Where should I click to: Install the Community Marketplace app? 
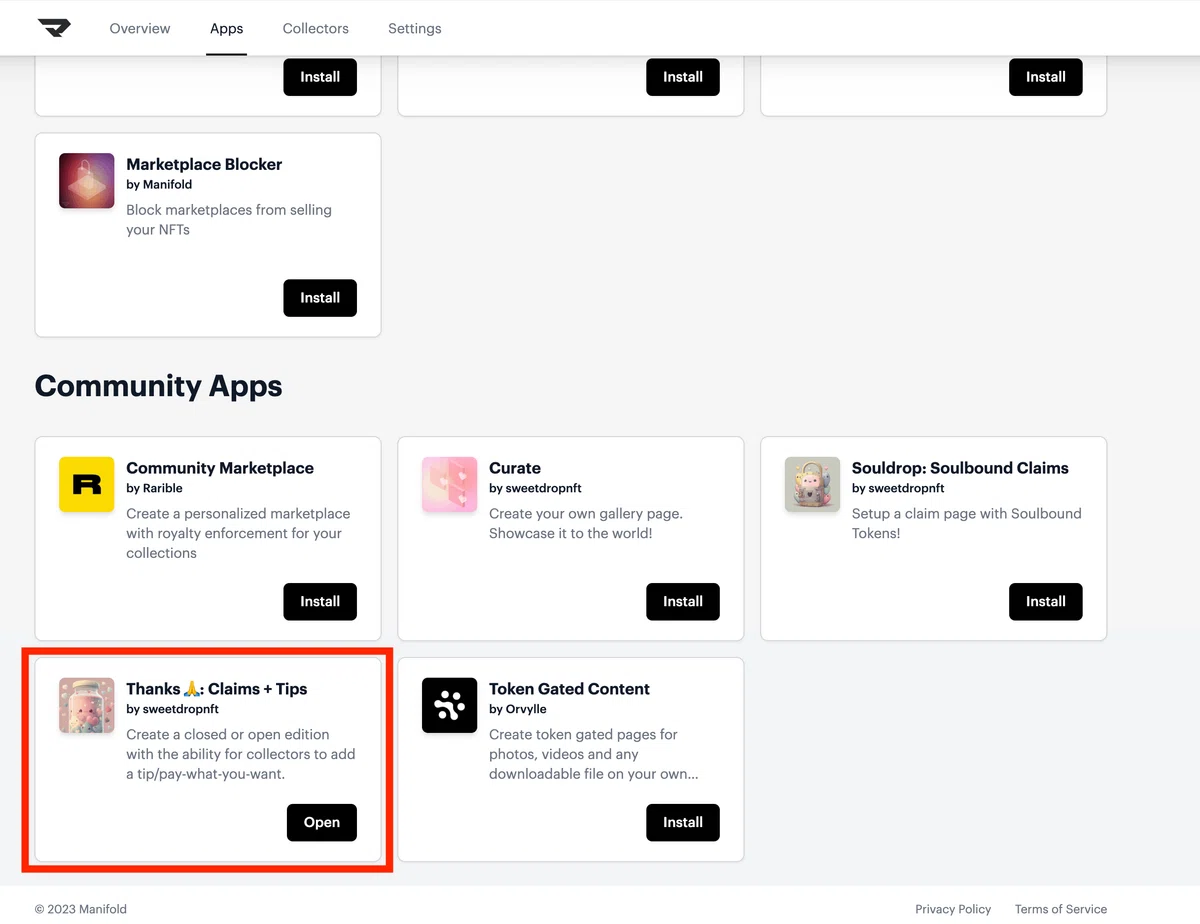[x=320, y=602]
